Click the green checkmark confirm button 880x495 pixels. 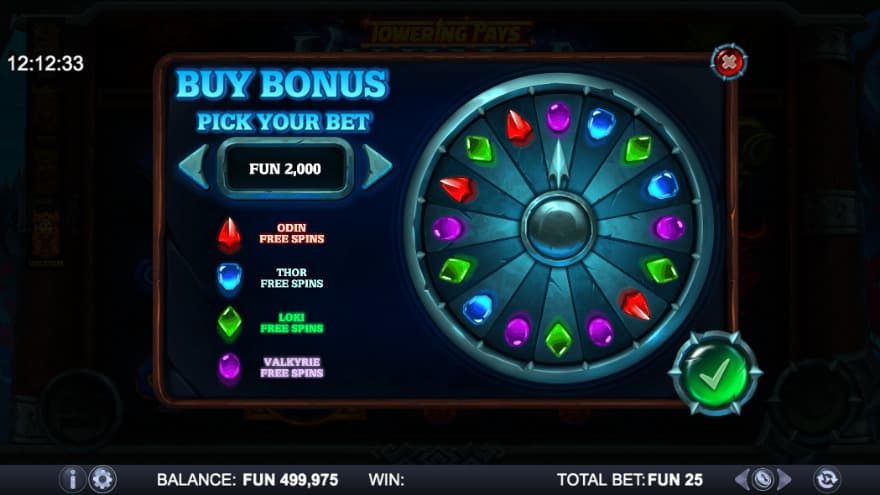tap(714, 373)
